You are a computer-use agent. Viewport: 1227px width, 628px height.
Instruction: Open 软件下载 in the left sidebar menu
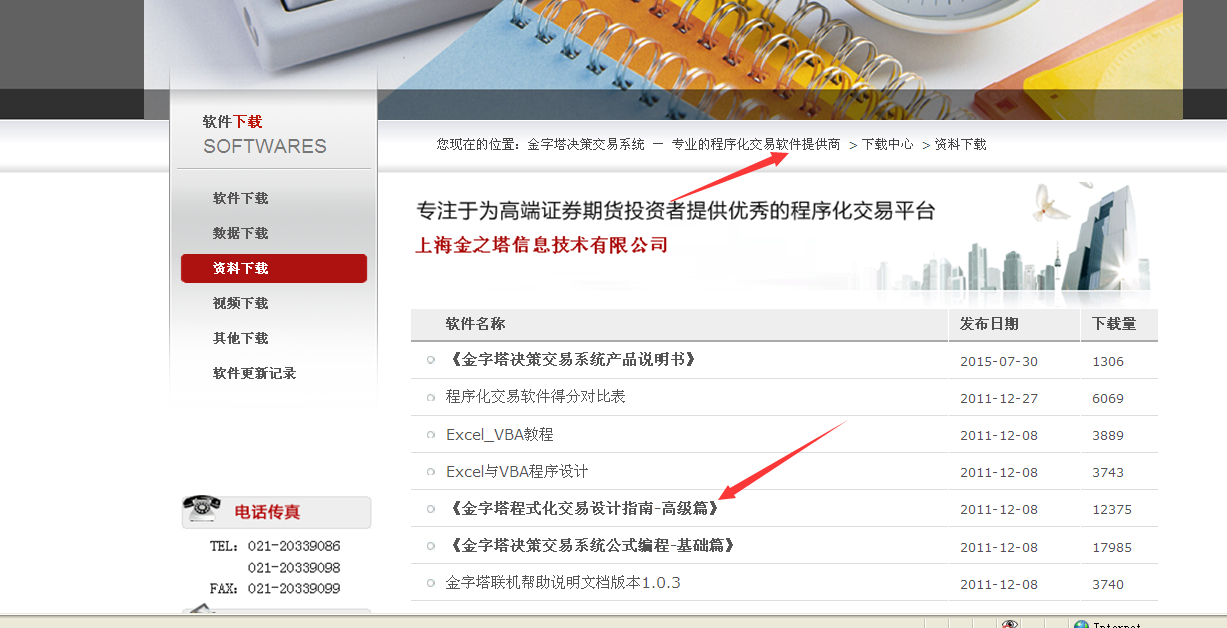[241, 198]
